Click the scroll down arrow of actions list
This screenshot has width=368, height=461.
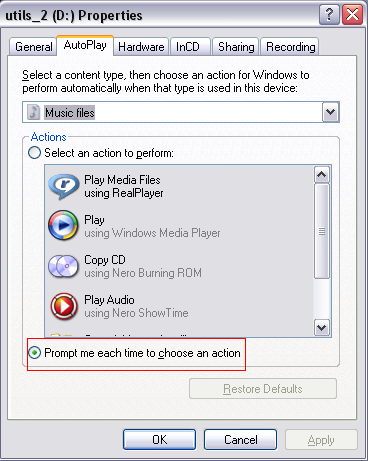[x=322, y=327]
